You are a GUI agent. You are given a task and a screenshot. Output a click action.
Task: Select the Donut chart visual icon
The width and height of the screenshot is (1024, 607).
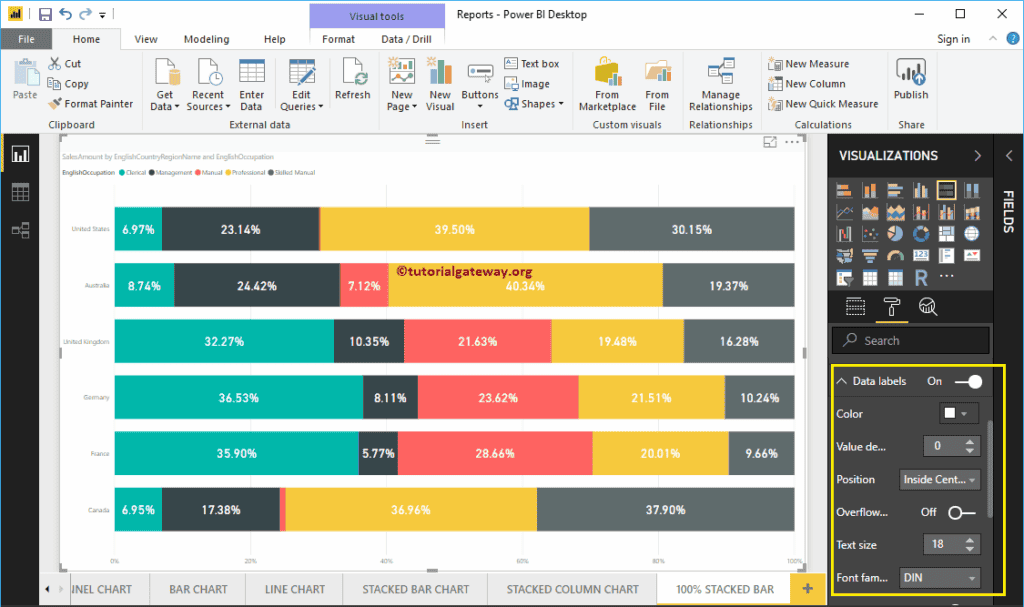921,232
